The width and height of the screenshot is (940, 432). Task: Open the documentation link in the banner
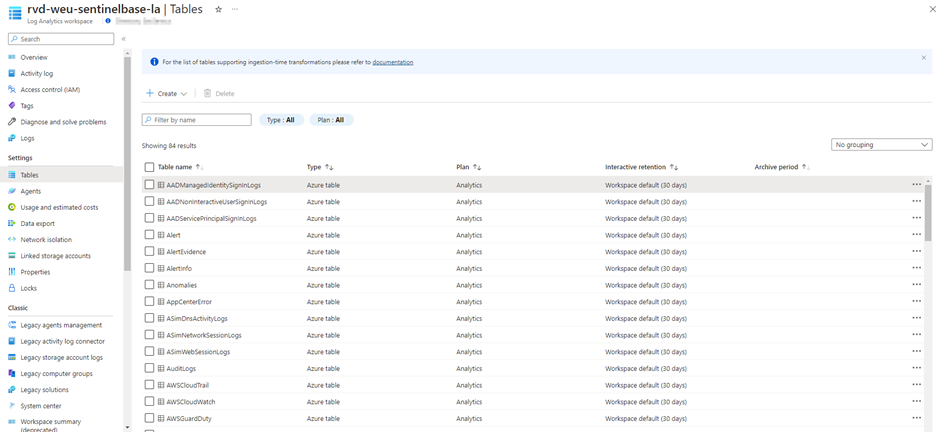393,62
